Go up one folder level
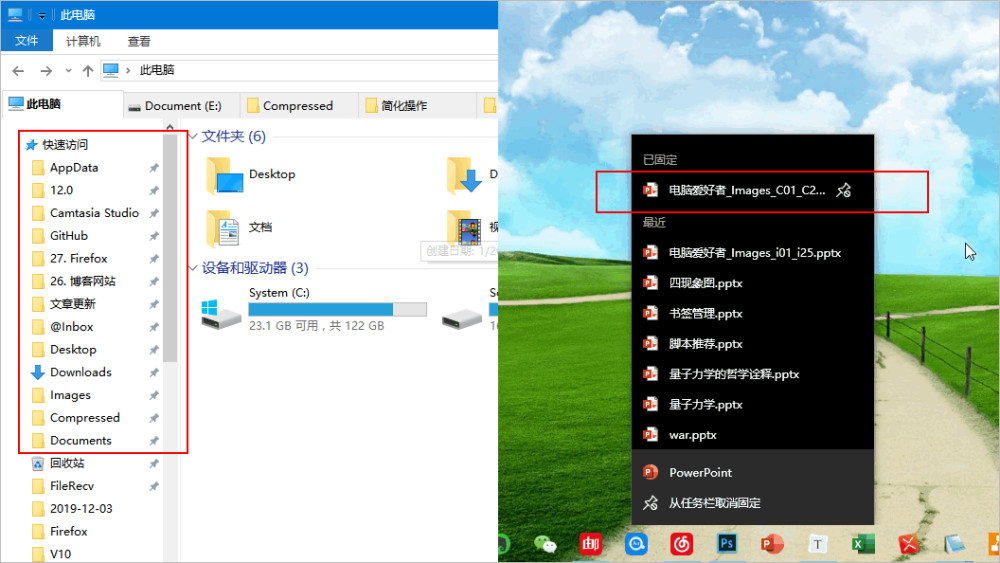This screenshot has width=1000, height=563. (88, 71)
